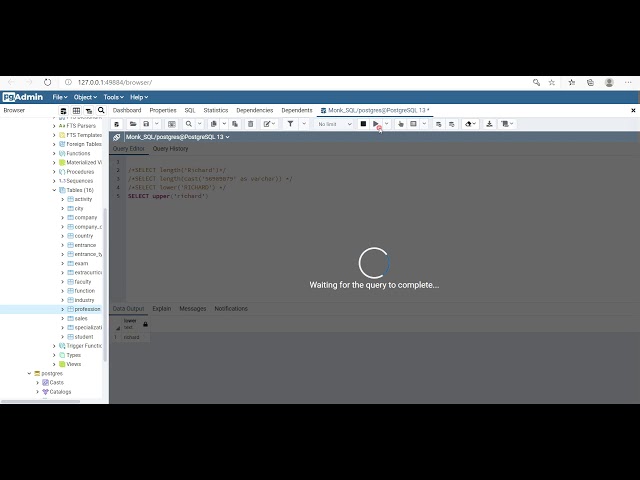This screenshot has height=480, width=640.
Task: Click the Browser tree vertical scrollbar
Action: tap(105, 284)
